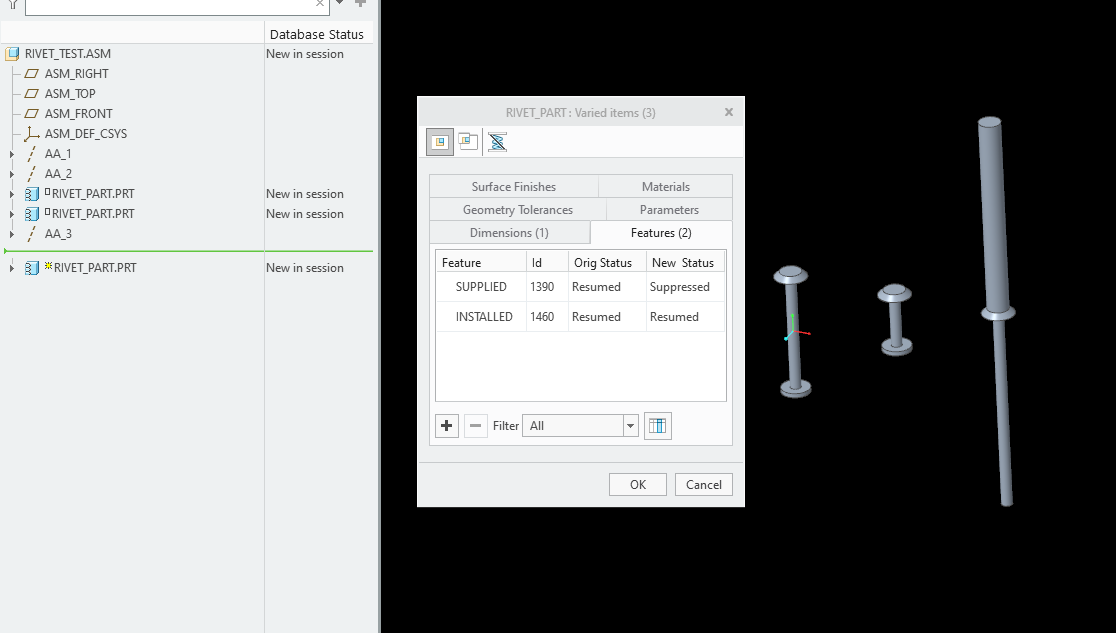This screenshot has height=633, width=1116.
Task: Click the RIVET_TEST.ASM assembly icon in the tree
Action: [13, 53]
